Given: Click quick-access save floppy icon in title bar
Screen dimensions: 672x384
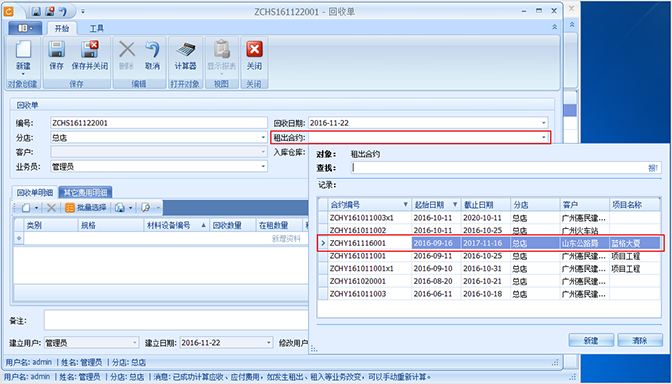Looking at the screenshot, I should click(x=36, y=11).
